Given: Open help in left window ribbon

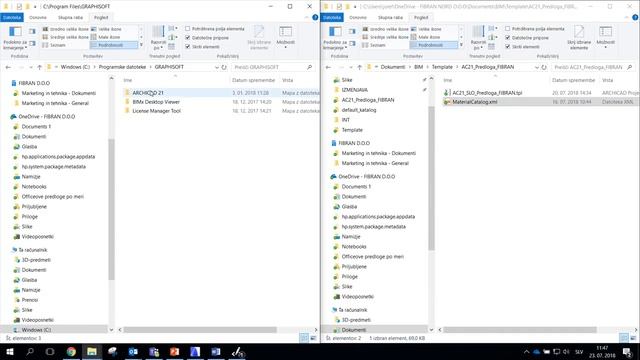Looking at the screenshot, I should click(x=315, y=17).
